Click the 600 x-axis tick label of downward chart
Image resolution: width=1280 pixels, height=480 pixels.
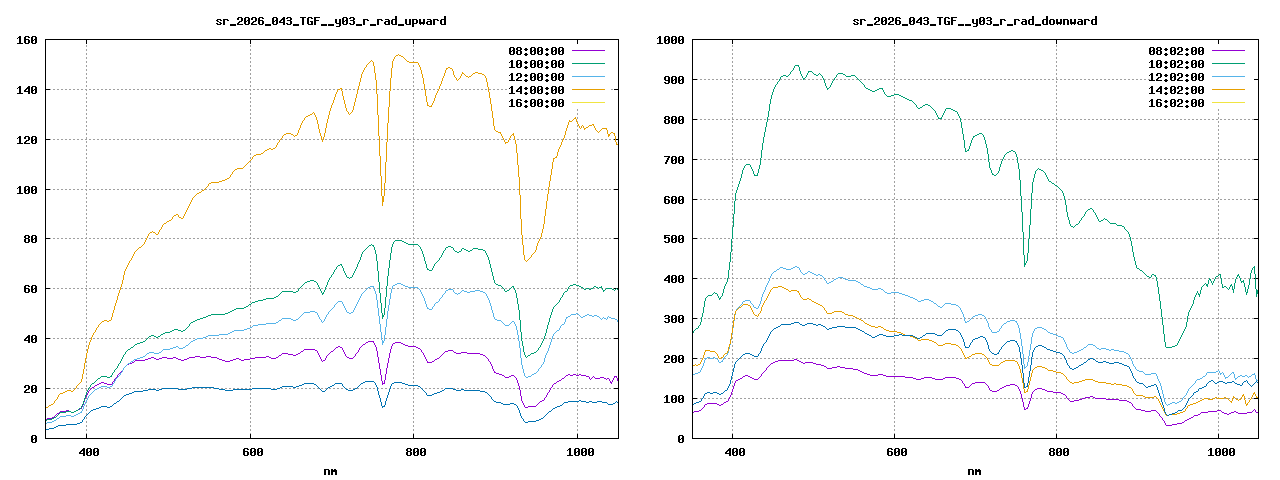click(895, 453)
